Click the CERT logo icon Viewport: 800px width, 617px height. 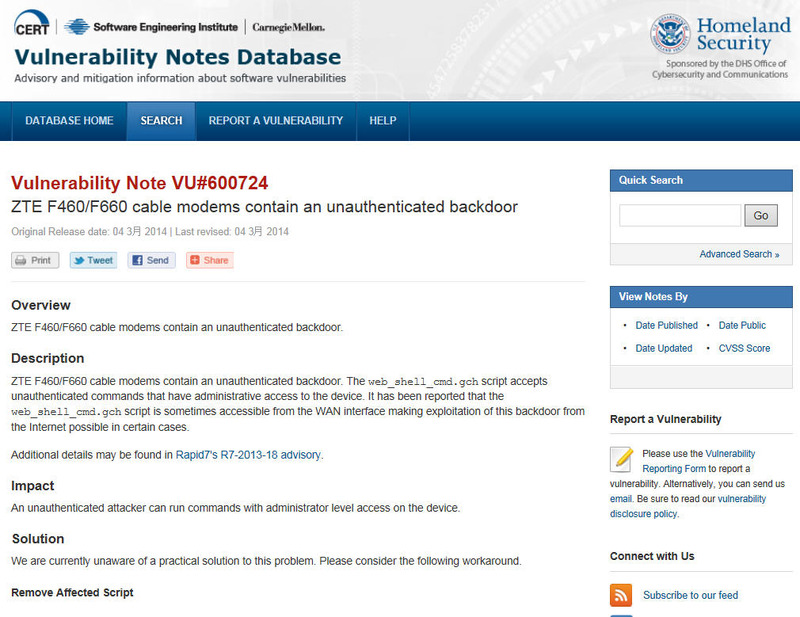click(32, 26)
